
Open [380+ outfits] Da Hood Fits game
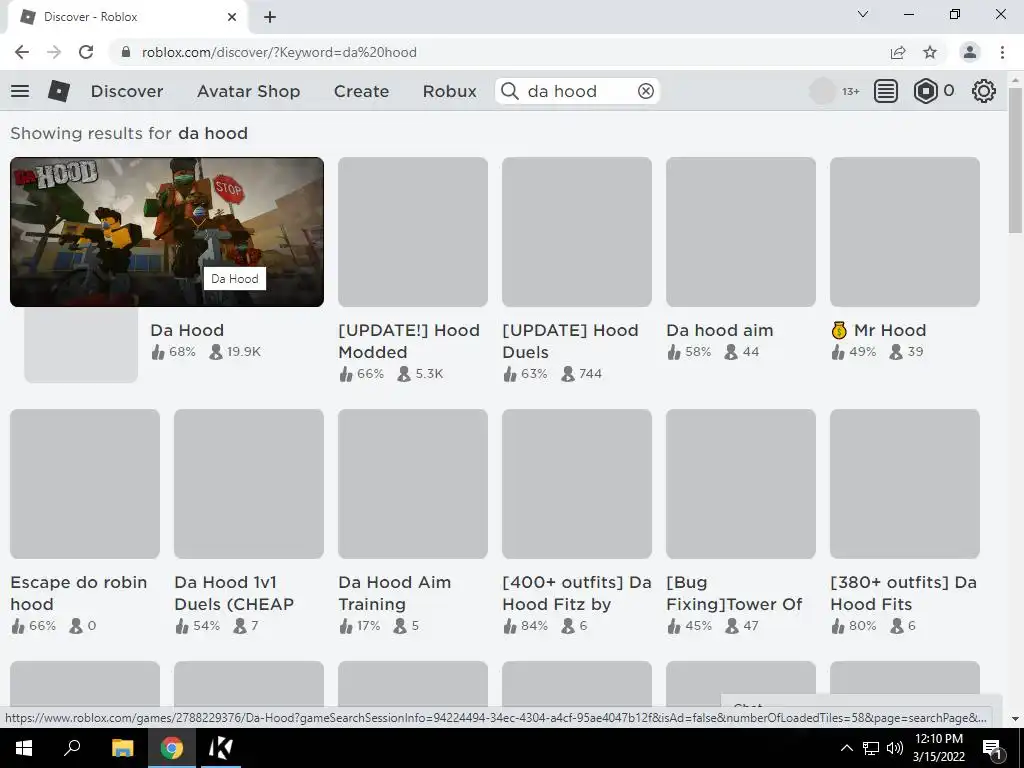[x=903, y=593]
